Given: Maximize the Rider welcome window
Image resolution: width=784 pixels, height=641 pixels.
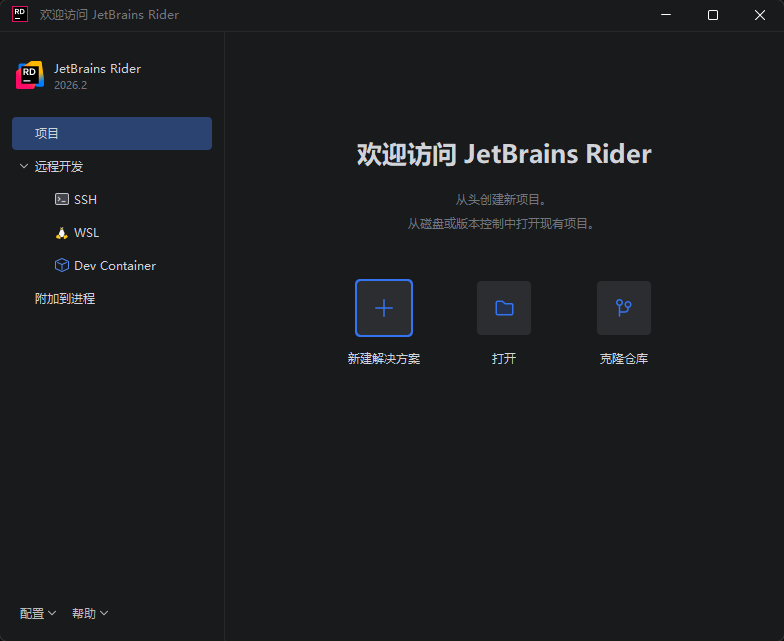Looking at the screenshot, I should point(713,15).
